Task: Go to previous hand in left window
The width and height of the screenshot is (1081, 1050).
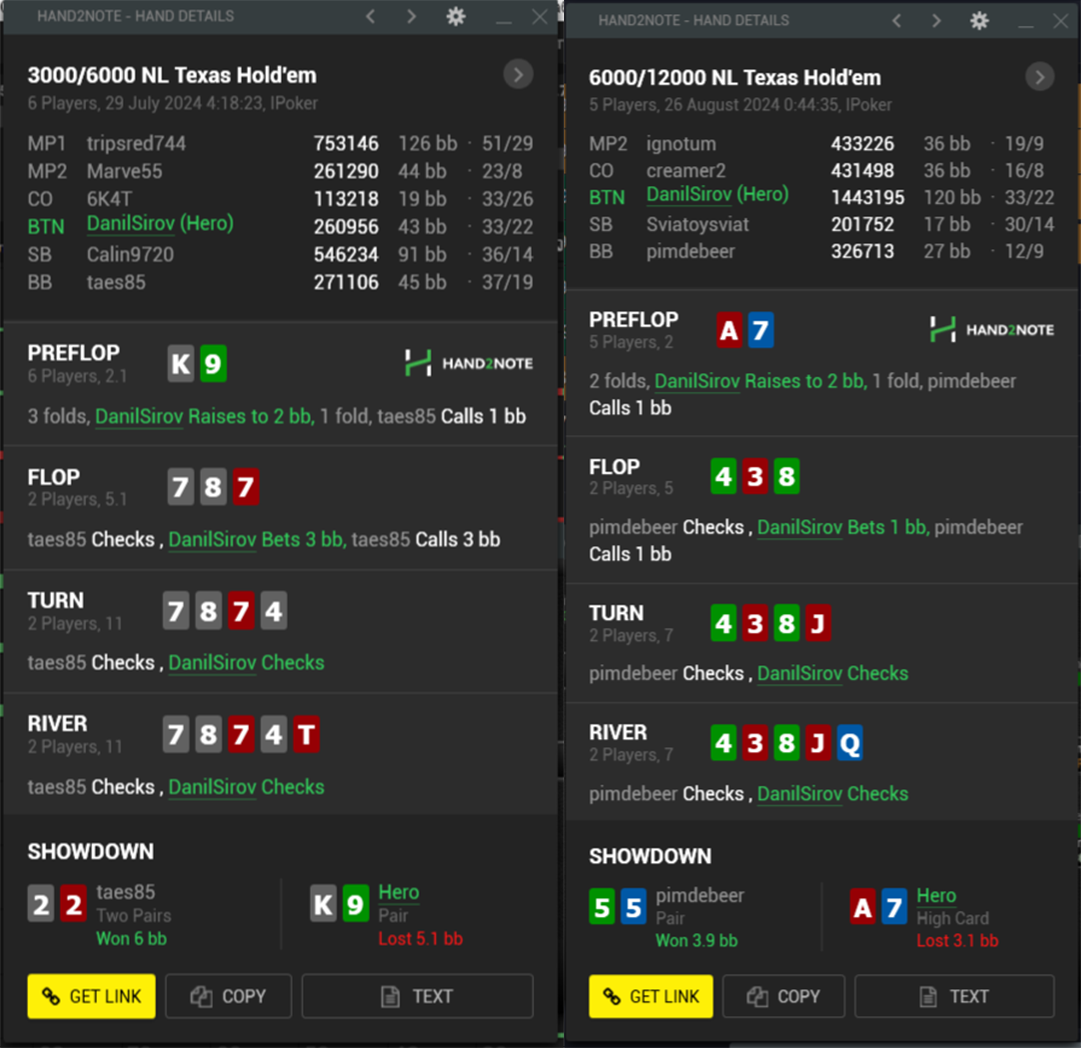Action: [371, 16]
